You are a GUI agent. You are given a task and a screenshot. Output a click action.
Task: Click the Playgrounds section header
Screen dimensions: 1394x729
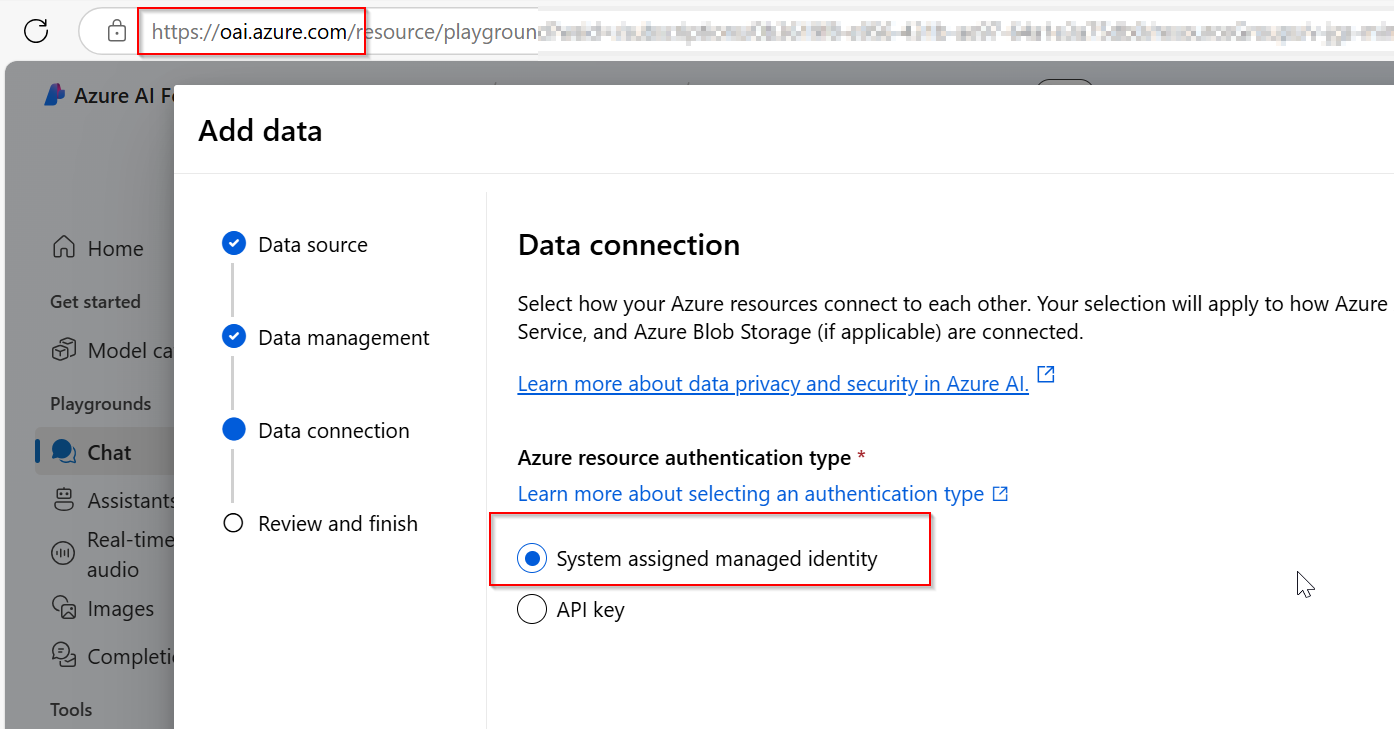(x=100, y=403)
